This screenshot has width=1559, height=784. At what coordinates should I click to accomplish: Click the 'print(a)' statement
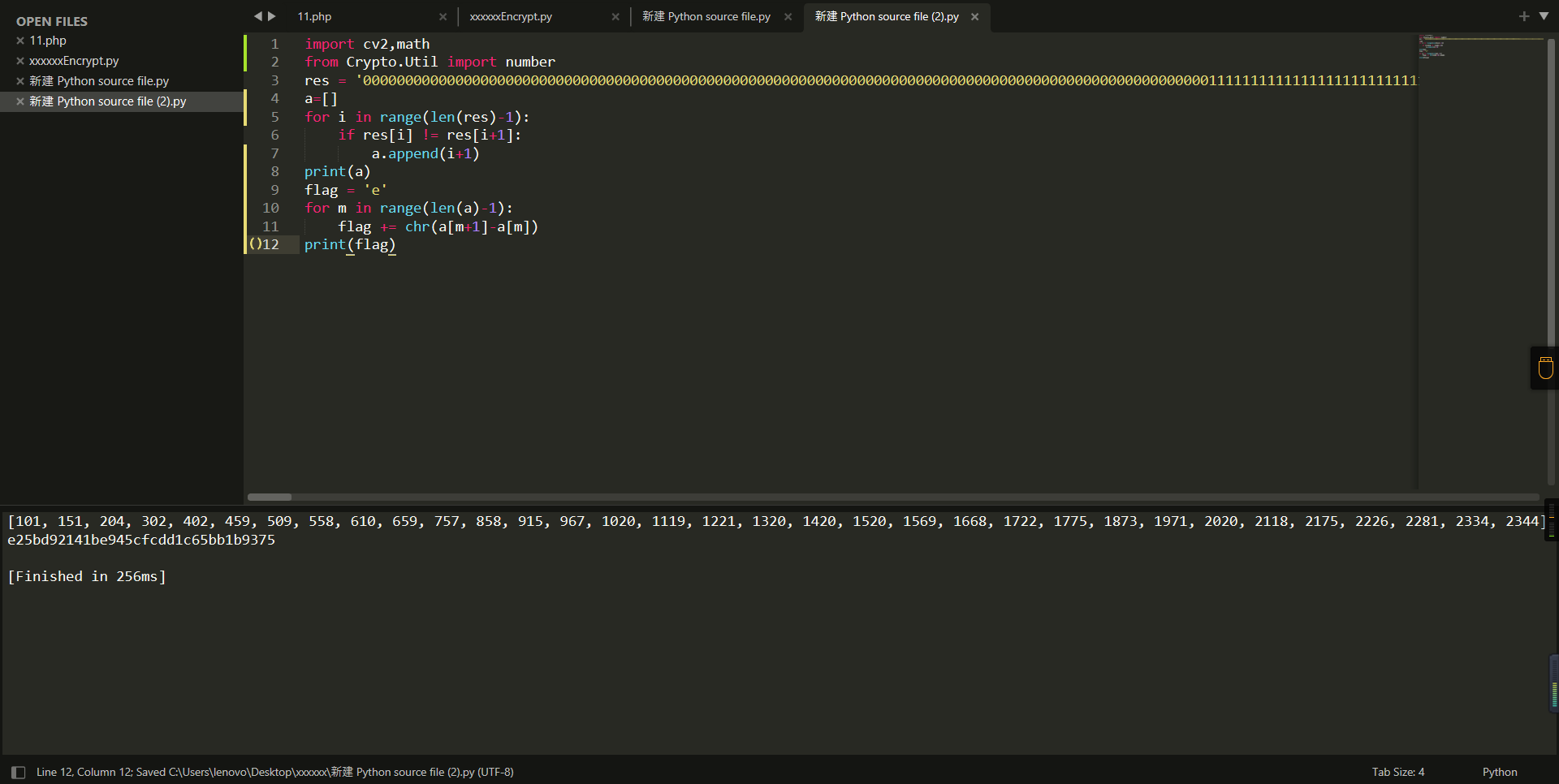(x=337, y=171)
